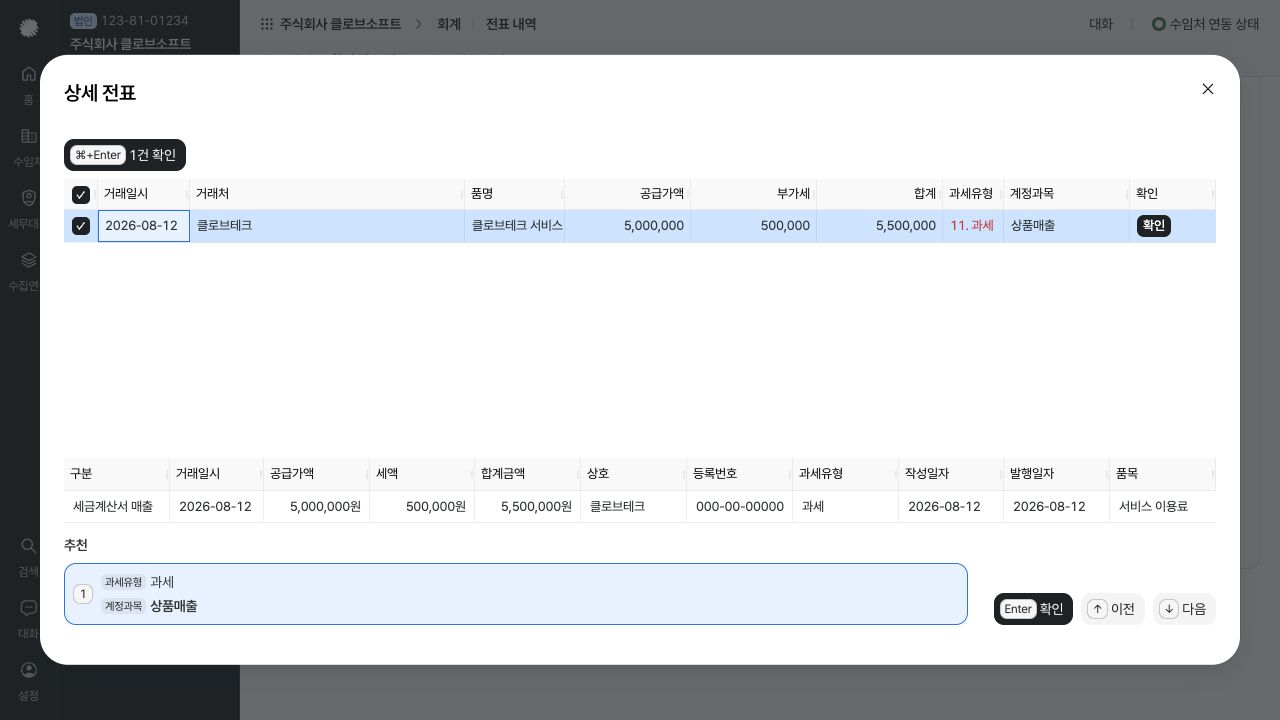1280x720 pixels.
Task: Confirm with the ⌘+Enter 1건 확인 button
Action: click(x=125, y=155)
